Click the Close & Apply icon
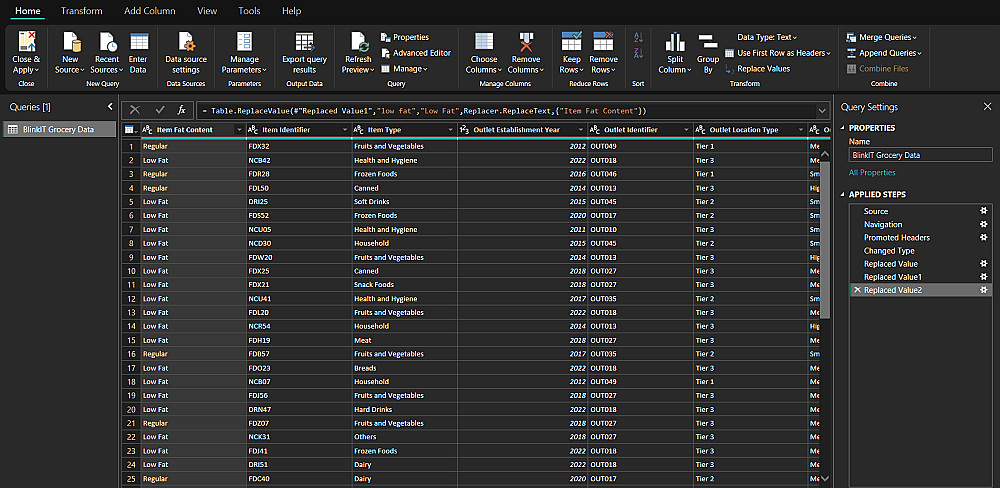 (x=26, y=42)
